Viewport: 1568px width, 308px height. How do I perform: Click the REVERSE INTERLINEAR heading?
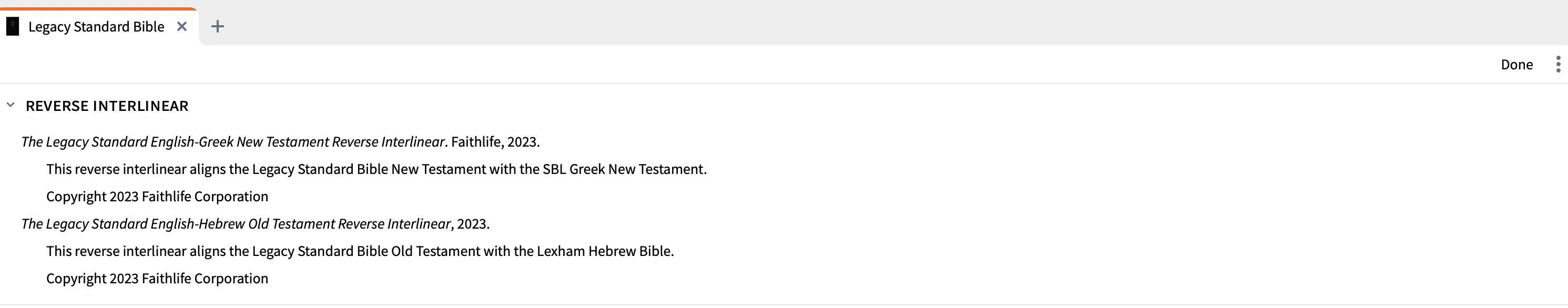click(x=107, y=106)
